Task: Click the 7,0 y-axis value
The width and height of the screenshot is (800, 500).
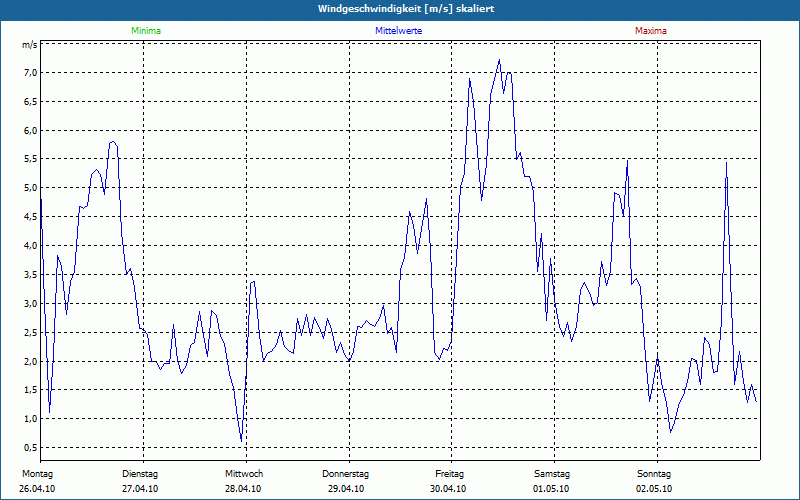Action: point(30,72)
